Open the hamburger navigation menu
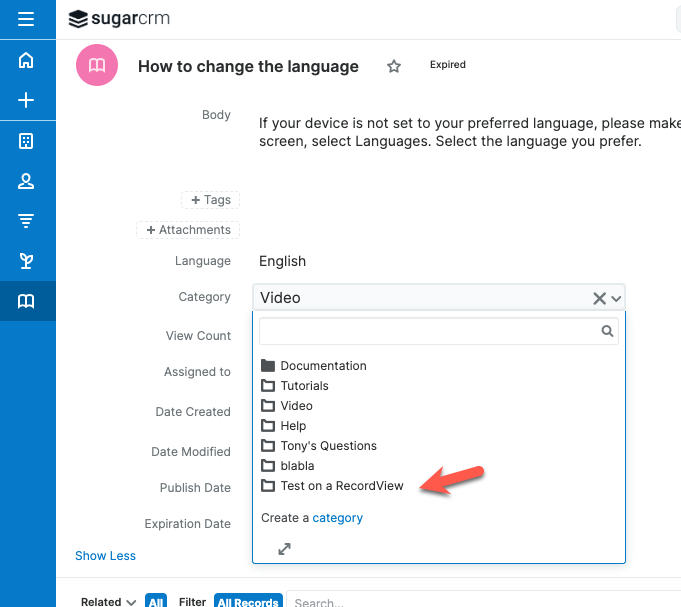Screen dimensions: 681x607 (27, 19)
